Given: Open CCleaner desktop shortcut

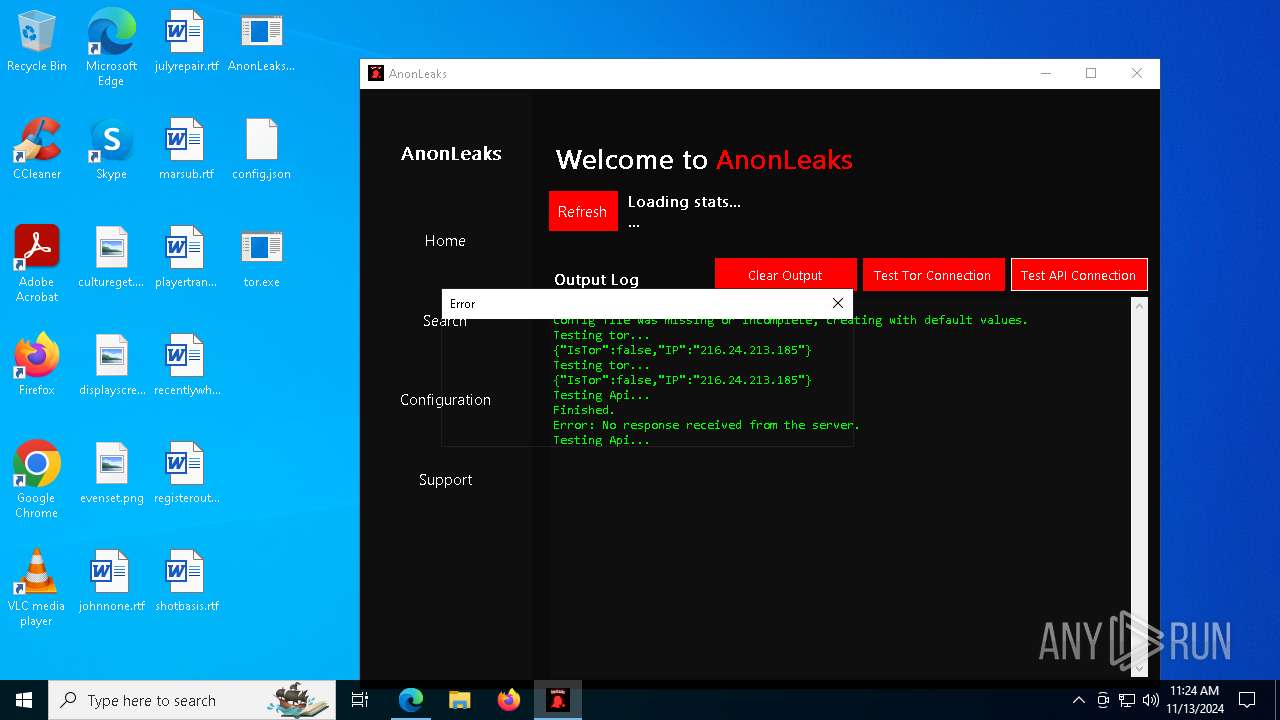Looking at the screenshot, I should point(37,149).
